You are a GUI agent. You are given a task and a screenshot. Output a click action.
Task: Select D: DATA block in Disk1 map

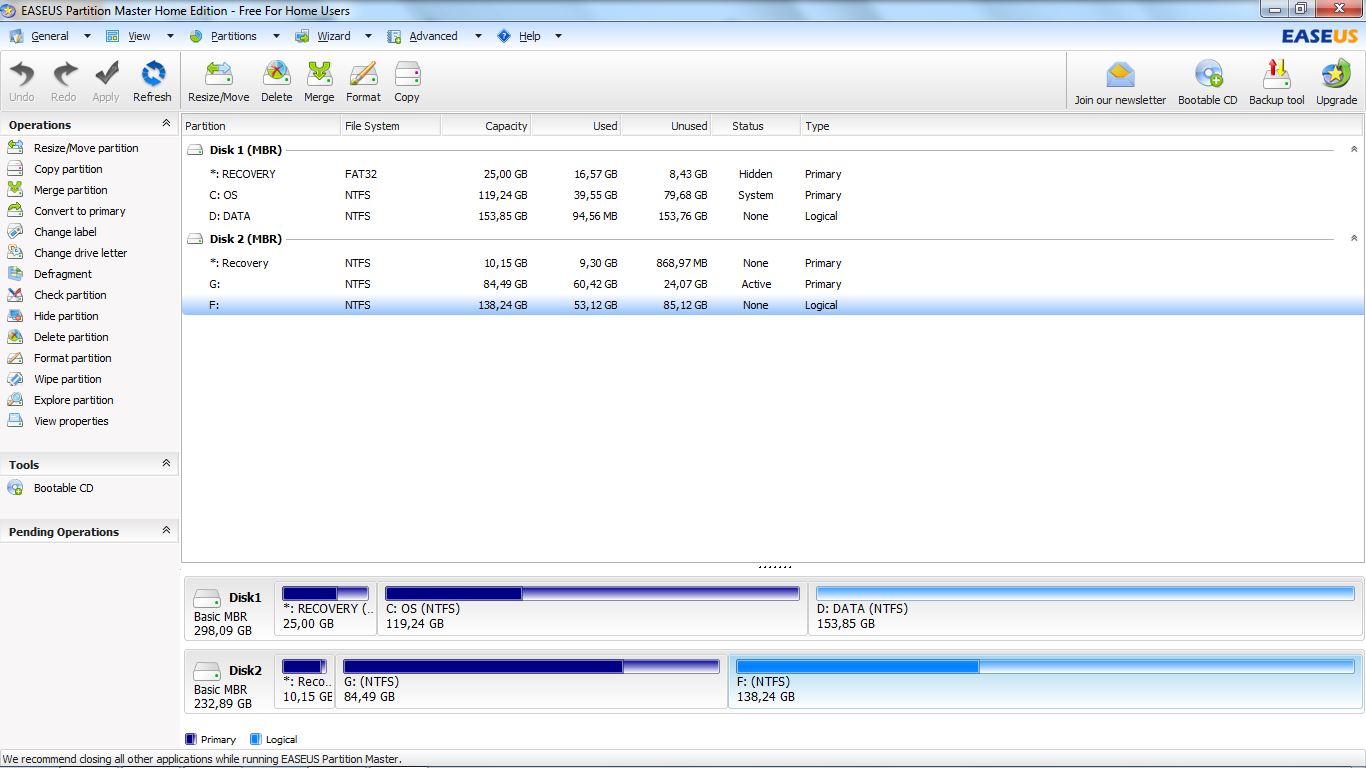pos(1085,609)
